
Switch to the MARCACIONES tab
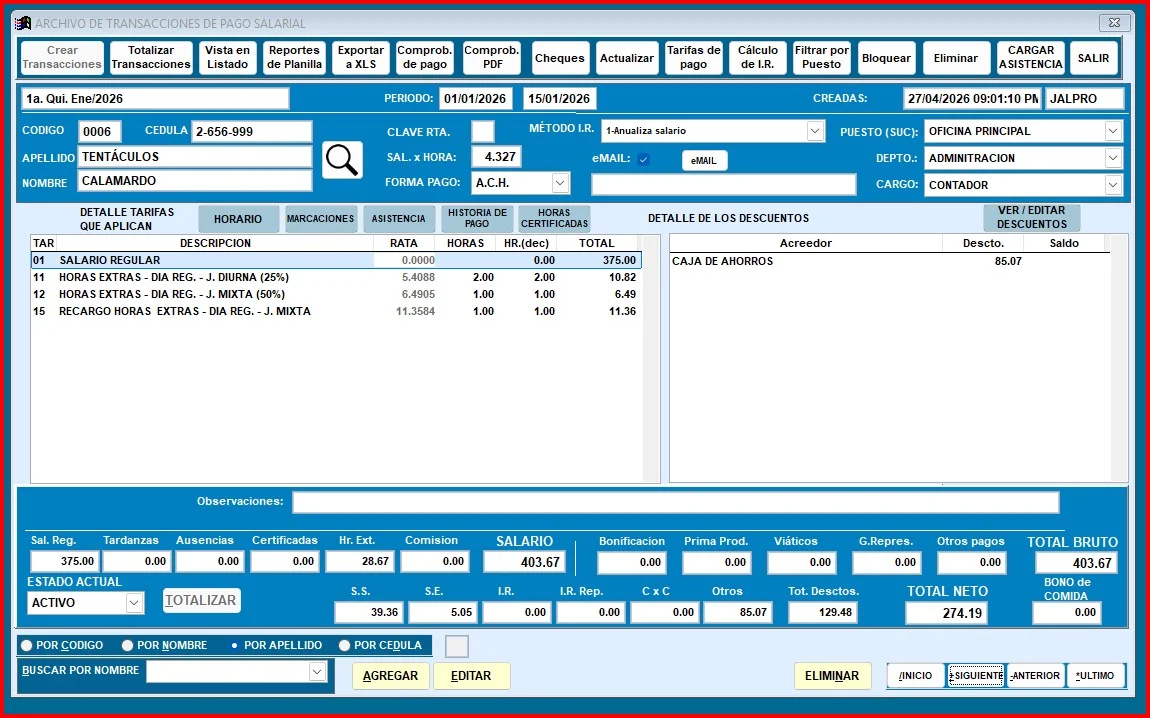click(321, 219)
